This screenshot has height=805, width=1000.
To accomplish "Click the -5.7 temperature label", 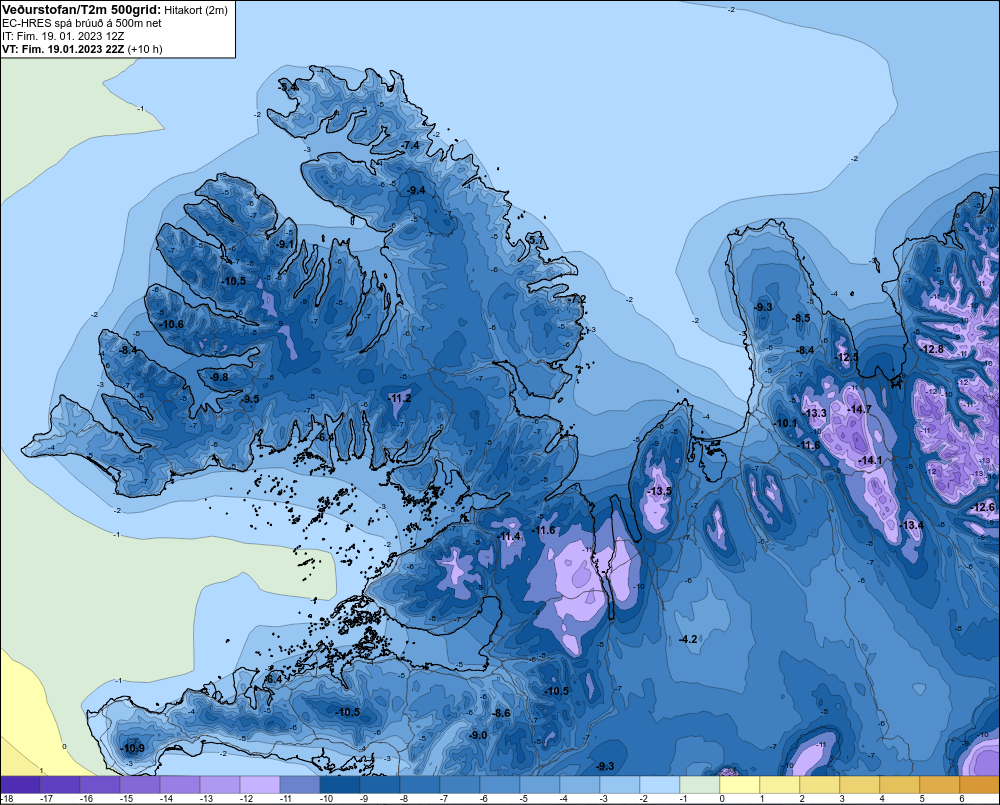I will [x=537, y=239].
